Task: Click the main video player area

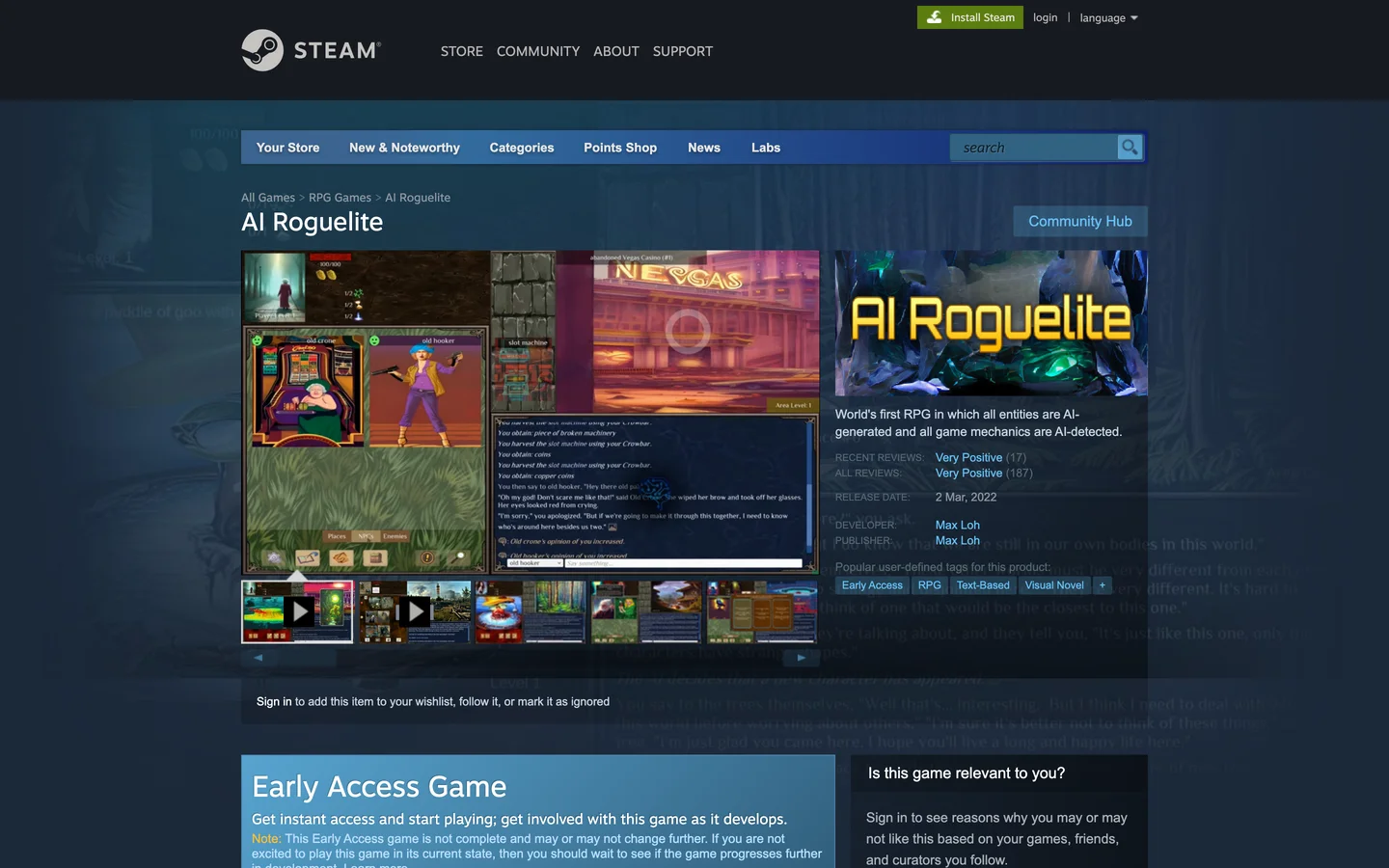Action: pos(530,413)
